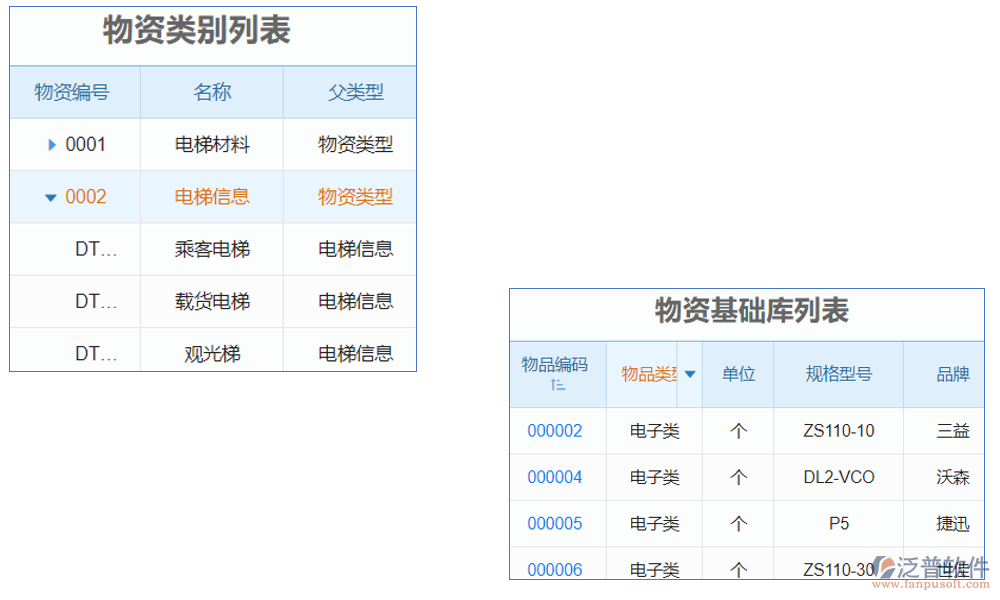The height and width of the screenshot is (600, 1000).
Task: Open the 物品类型 filter dropdown
Action: pyautogui.click(x=689, y=374)
